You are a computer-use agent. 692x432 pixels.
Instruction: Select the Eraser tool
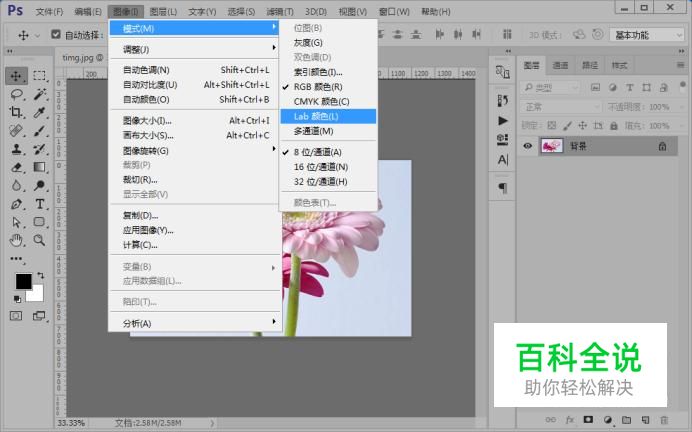[x=17, y=167]
